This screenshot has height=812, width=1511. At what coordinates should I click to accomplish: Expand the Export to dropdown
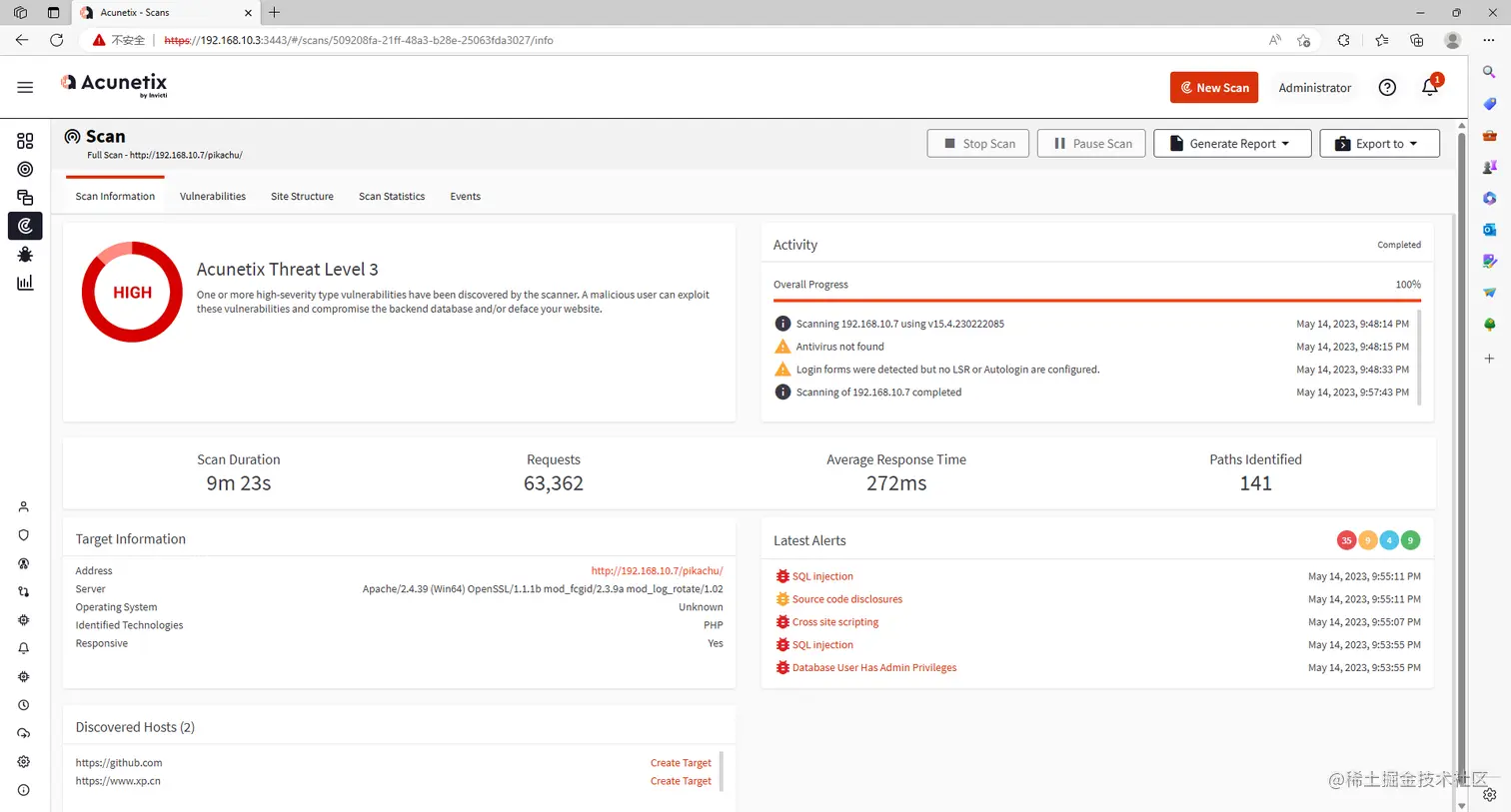pos(1379,143)
